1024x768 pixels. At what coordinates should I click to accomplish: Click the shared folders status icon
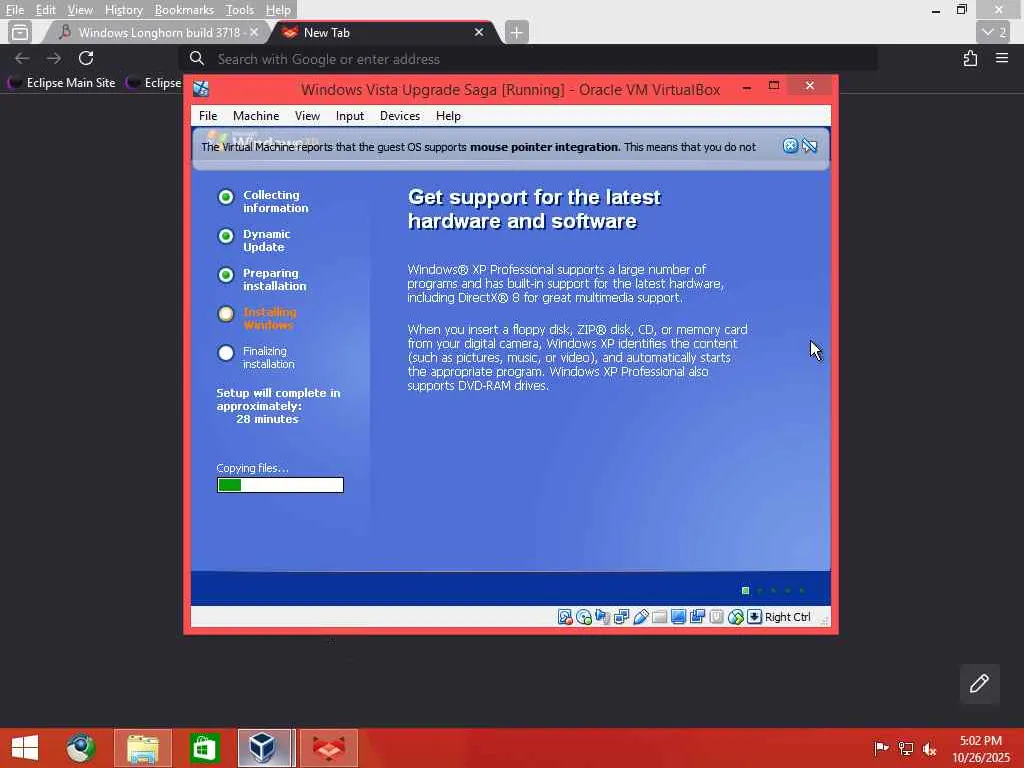(660, 617)
